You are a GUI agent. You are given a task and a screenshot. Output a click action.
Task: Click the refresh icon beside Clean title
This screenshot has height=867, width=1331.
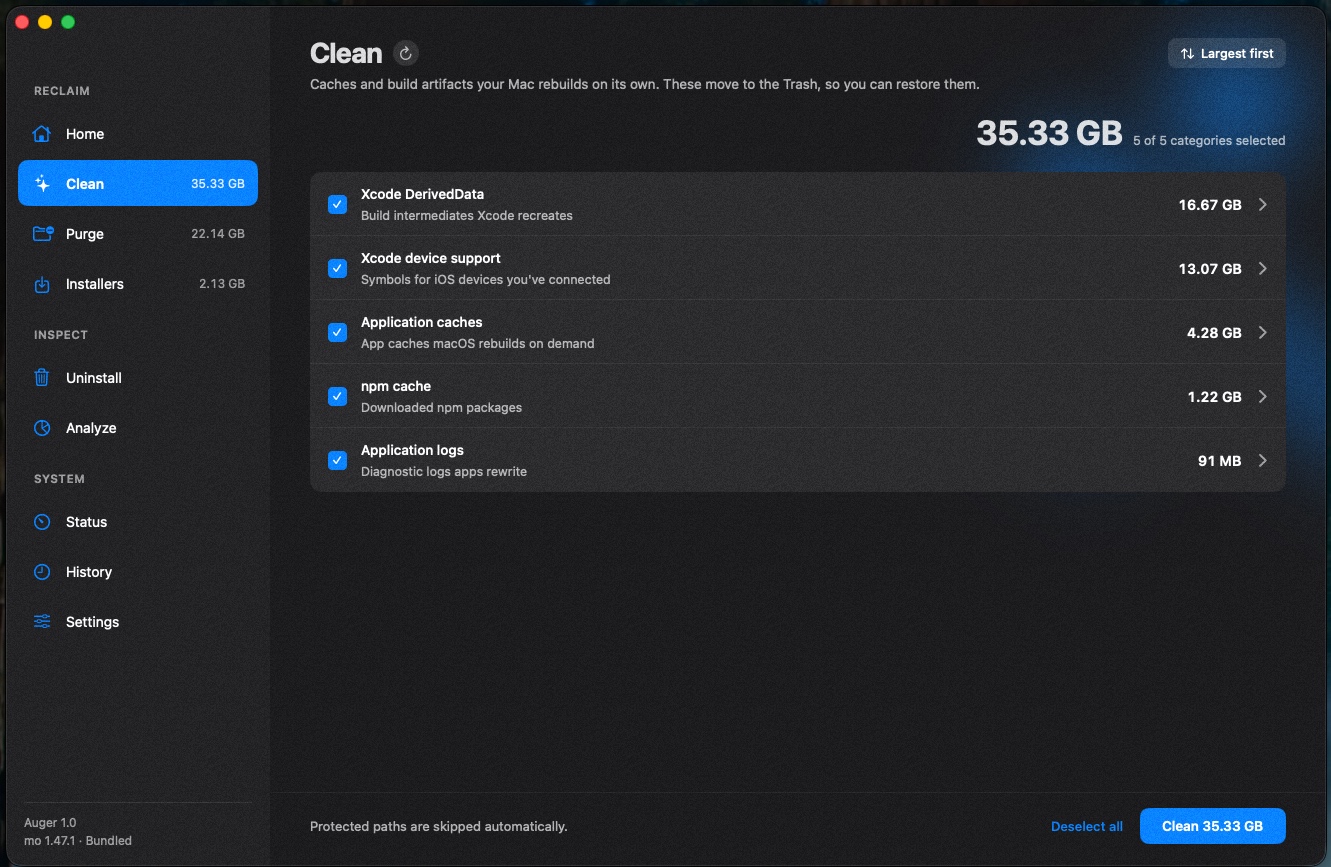[405, 53]
